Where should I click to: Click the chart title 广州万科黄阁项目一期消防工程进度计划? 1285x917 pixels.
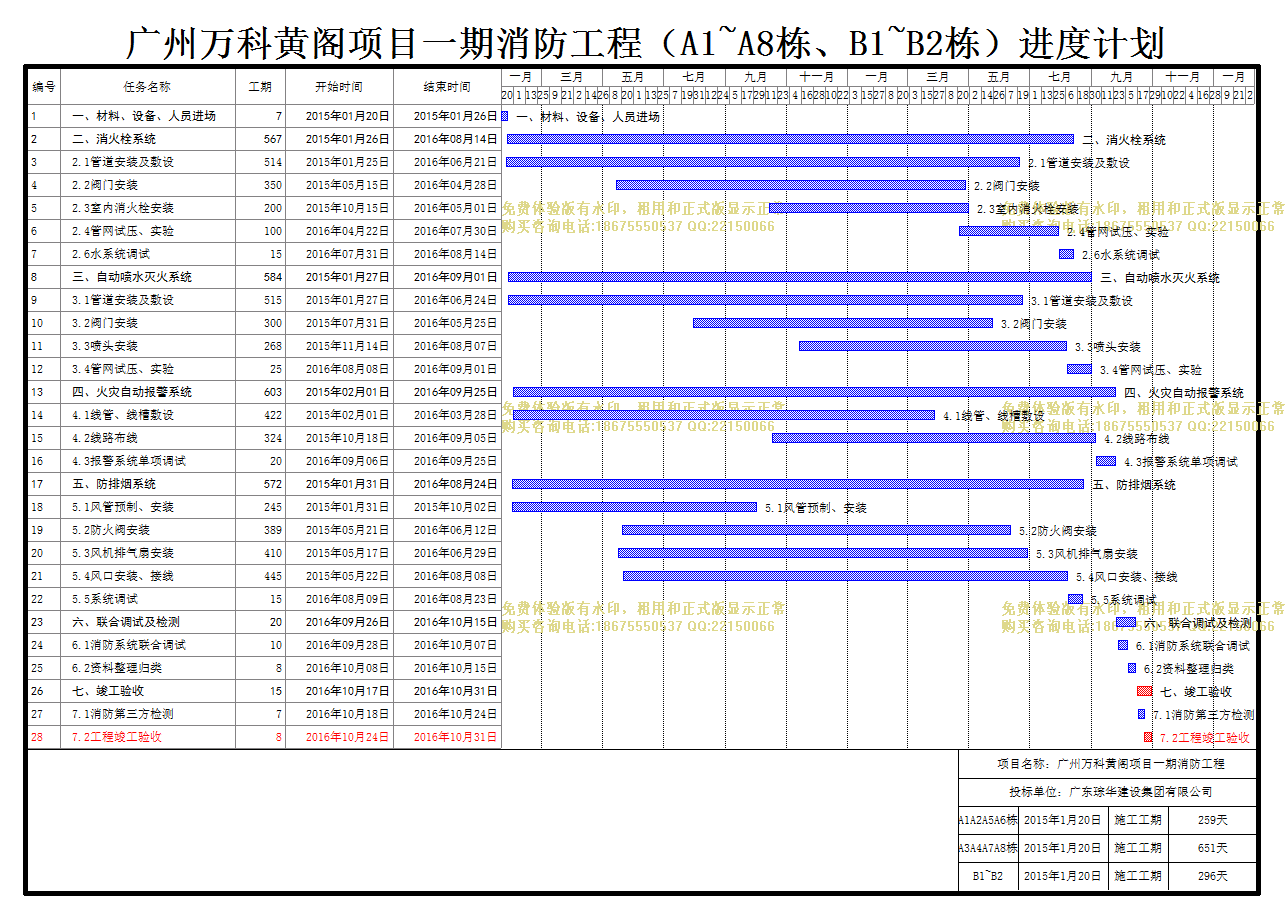[x=645, y=43]
